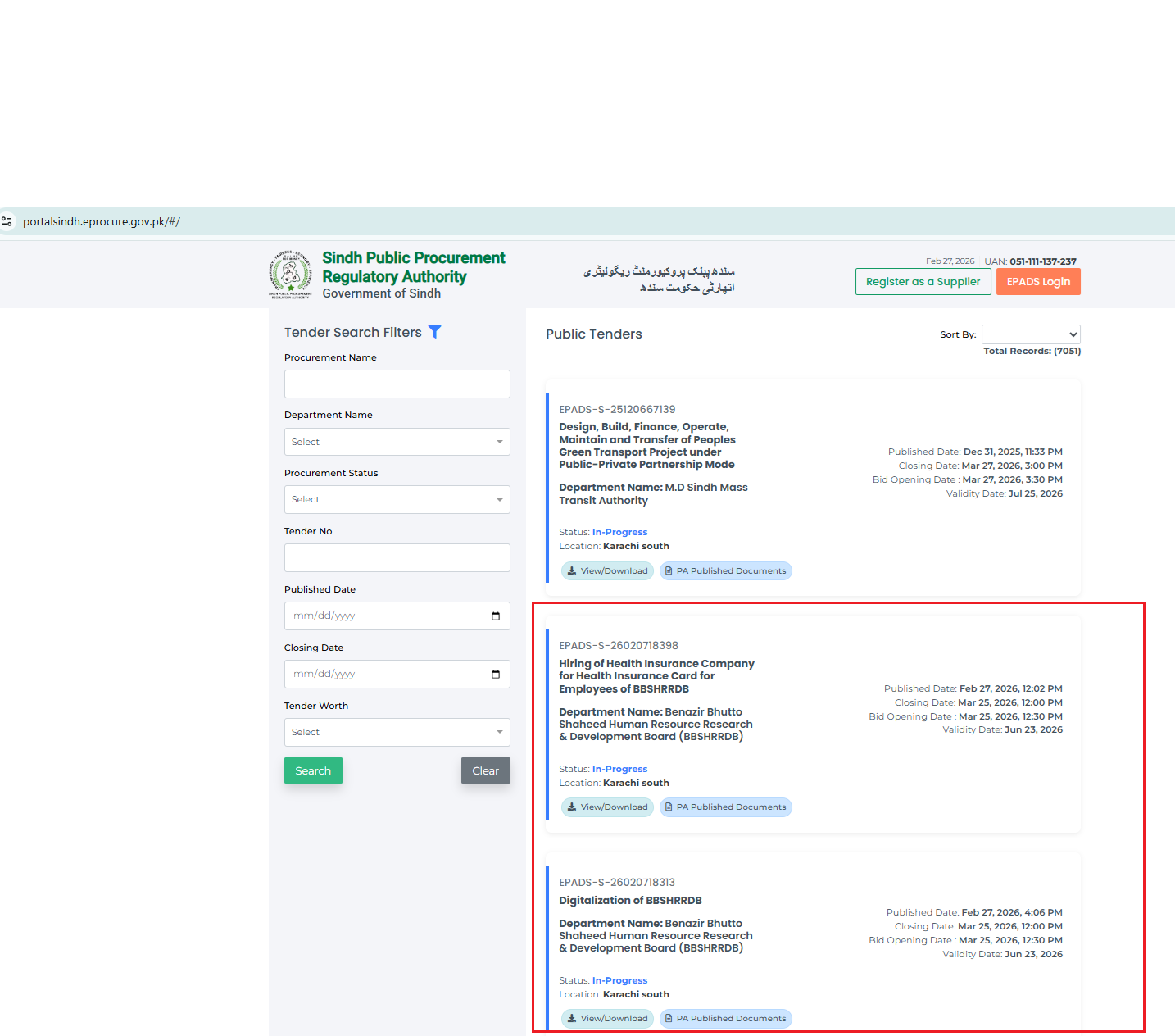Open the Closing Date calendar picker icon
Viewport: 1175px width, 1036px height.
tap(495, 675)
